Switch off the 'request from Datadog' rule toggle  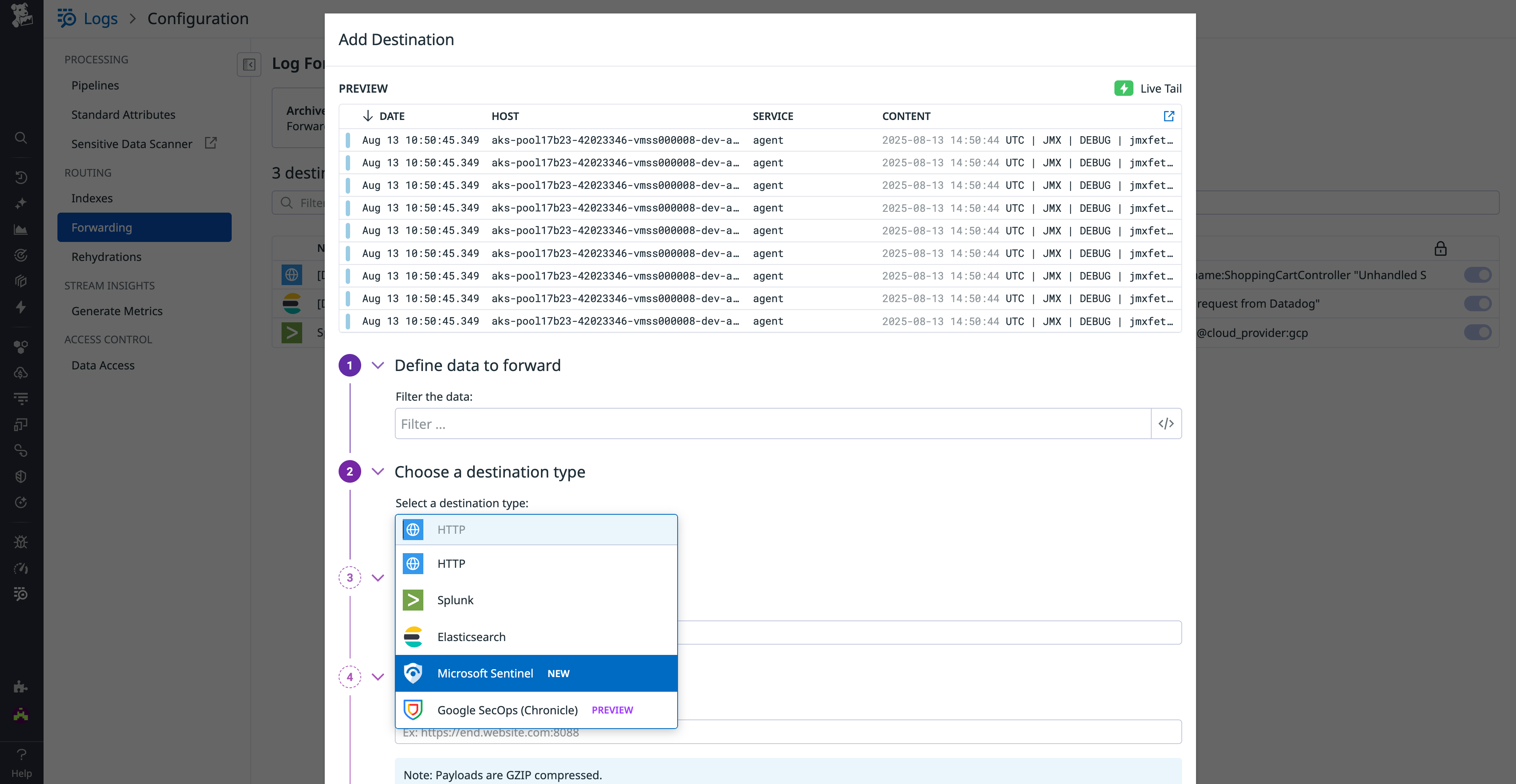click(1478, 303)
